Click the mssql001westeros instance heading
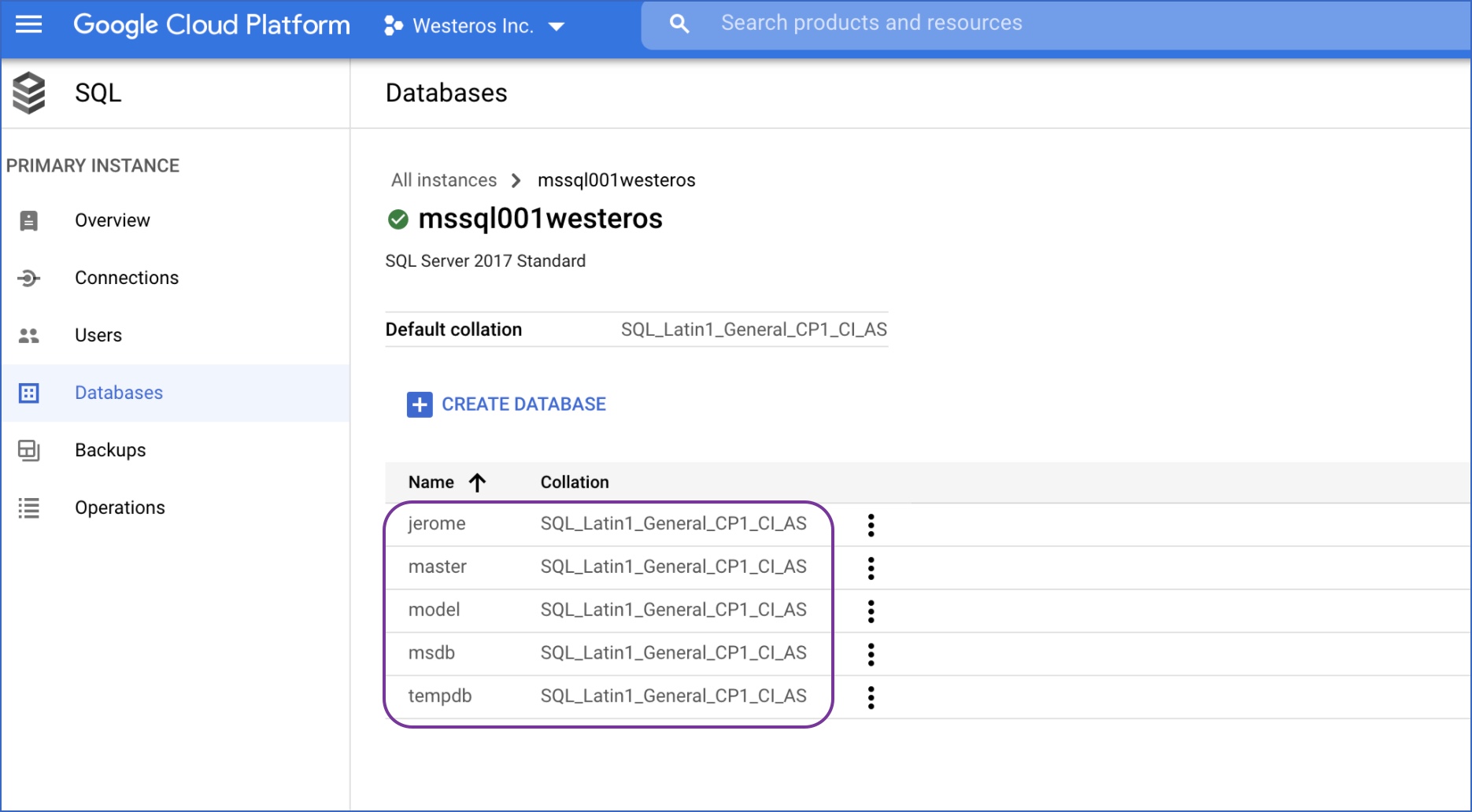Viewport: 1472px width, 812px height. point(541,219)
